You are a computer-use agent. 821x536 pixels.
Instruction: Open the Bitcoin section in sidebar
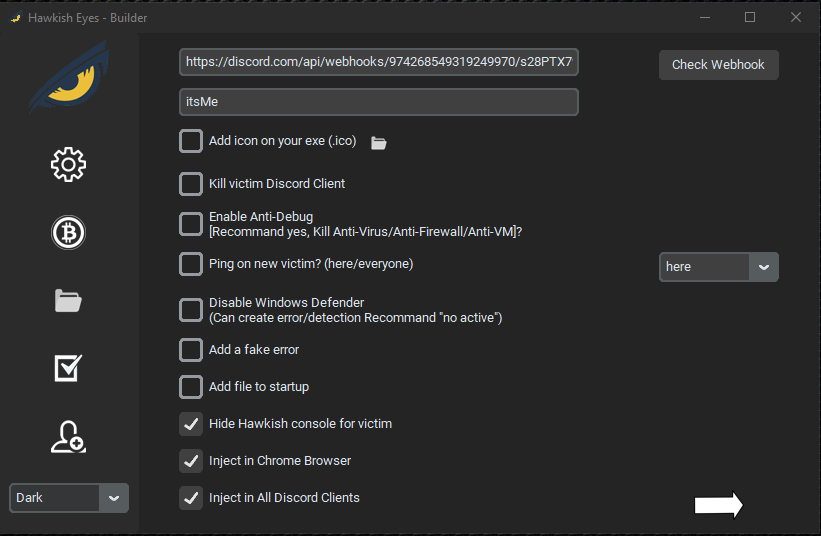coord(68,232)
